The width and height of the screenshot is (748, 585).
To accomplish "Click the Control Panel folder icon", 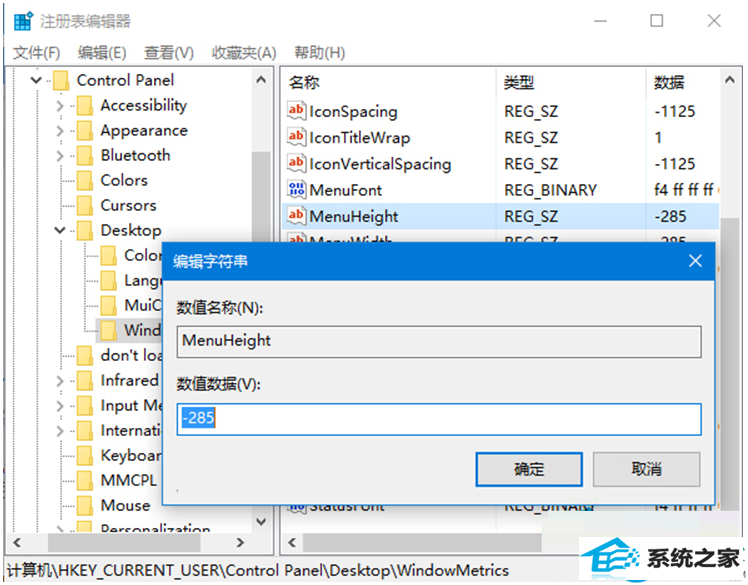I will click(61, 80).
